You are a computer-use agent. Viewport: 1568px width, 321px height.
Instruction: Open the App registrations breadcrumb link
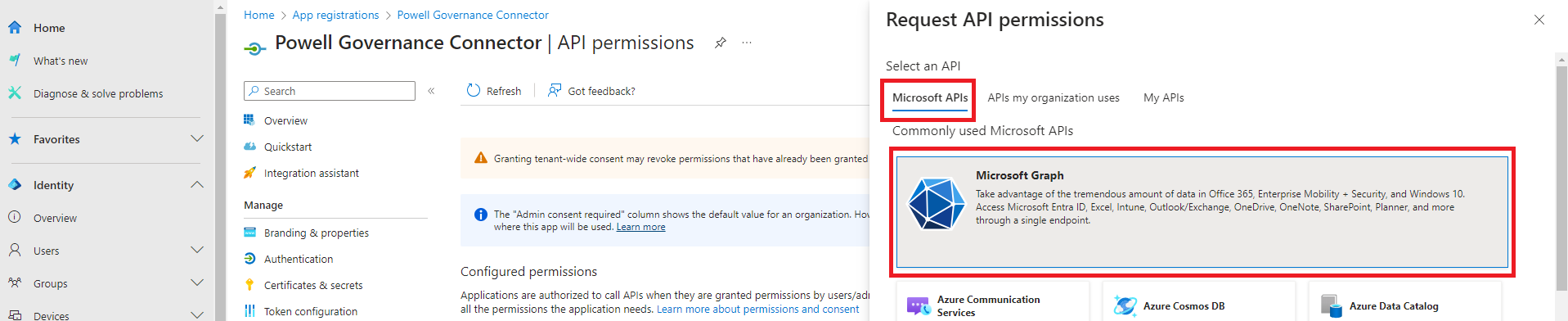click(x=335, y=15)
